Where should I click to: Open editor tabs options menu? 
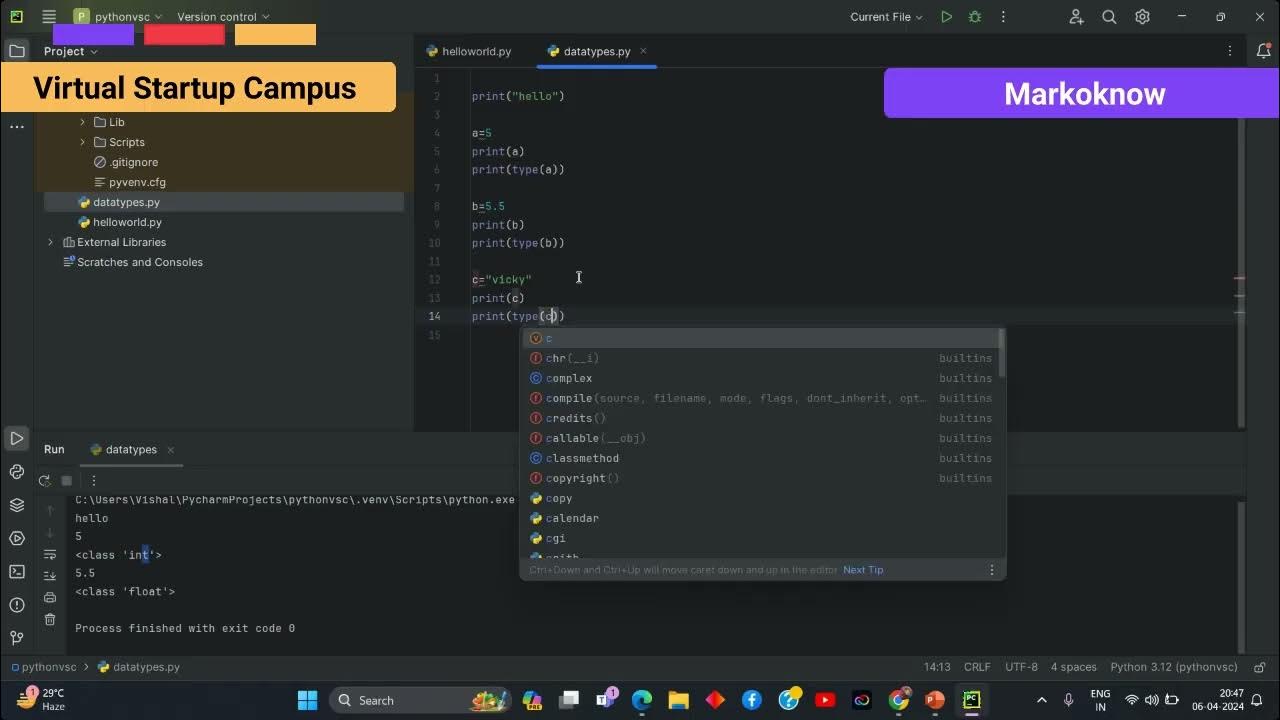1230,51
